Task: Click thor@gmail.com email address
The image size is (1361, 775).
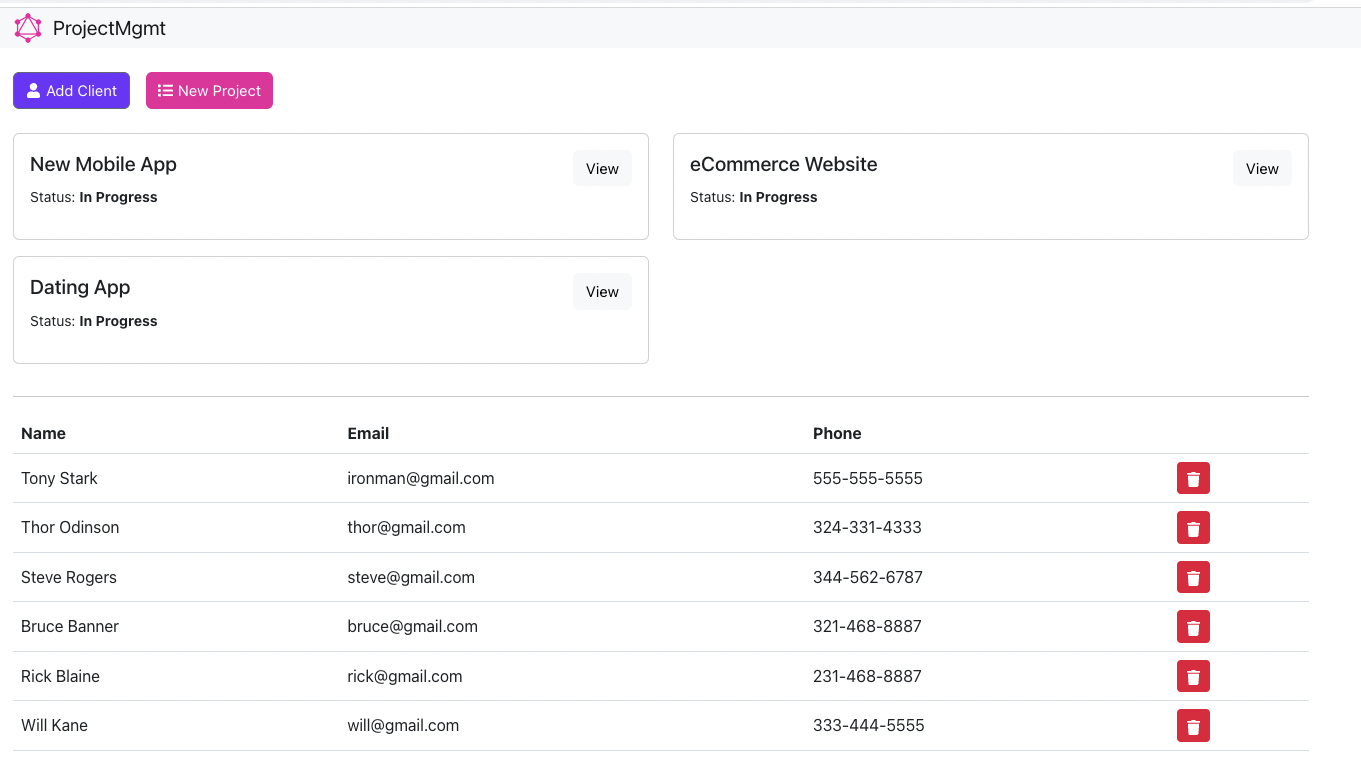Action: pos(406,527)
